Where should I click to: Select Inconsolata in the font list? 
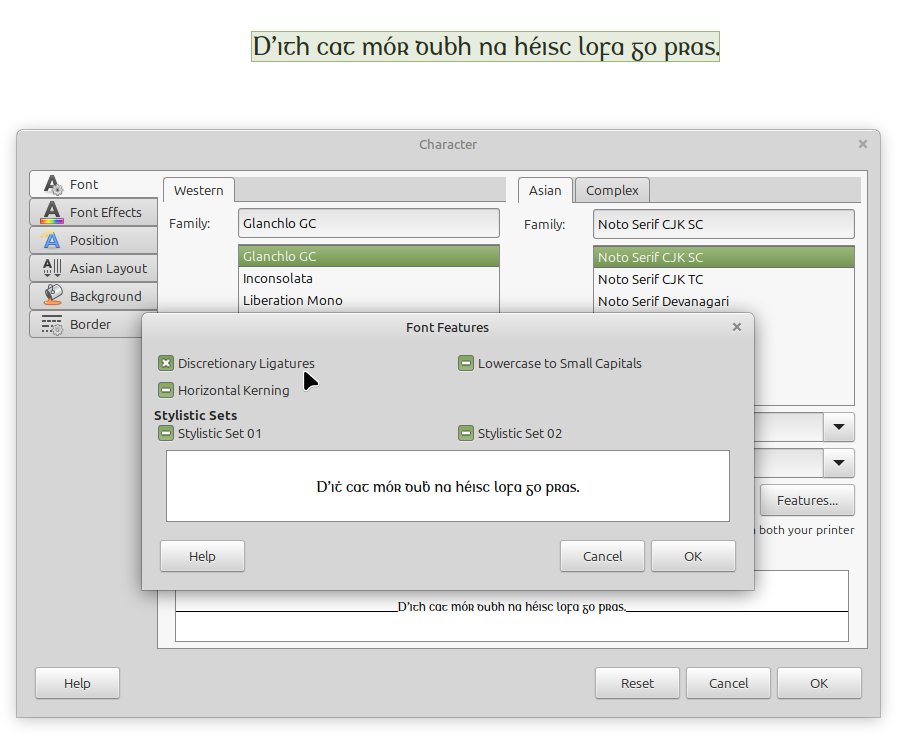[368, 278]
